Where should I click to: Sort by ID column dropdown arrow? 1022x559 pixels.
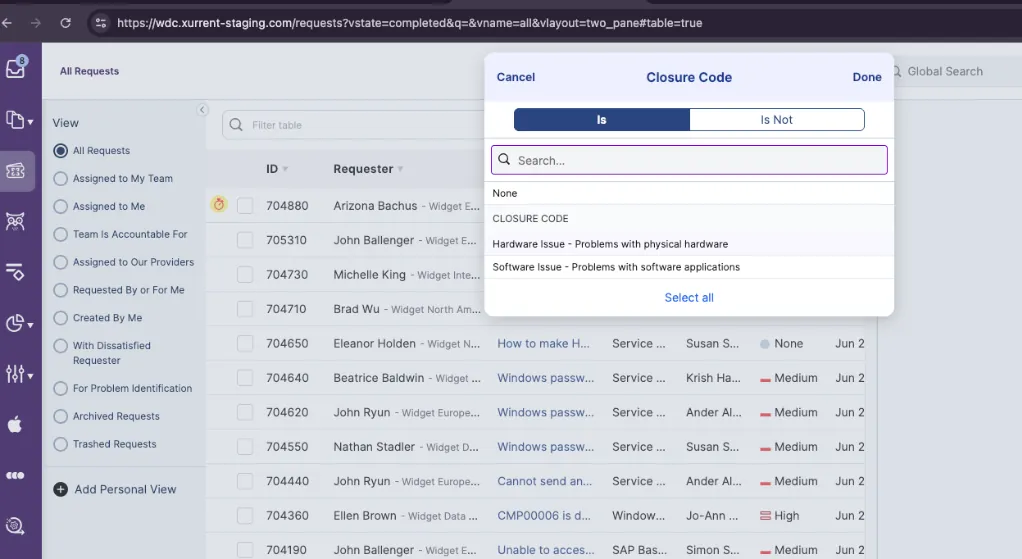coord(285,169)
